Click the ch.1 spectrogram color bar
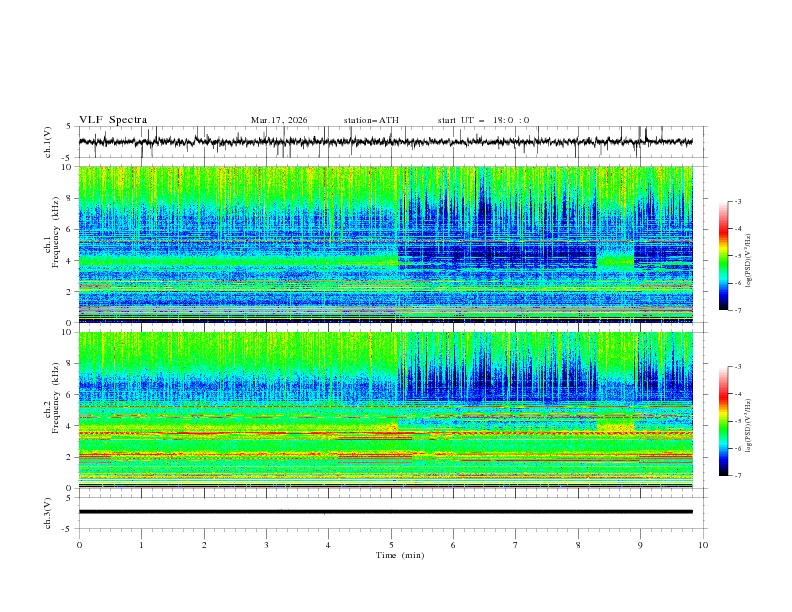Screen dimensions: 792x612 (x=723, y=256)
